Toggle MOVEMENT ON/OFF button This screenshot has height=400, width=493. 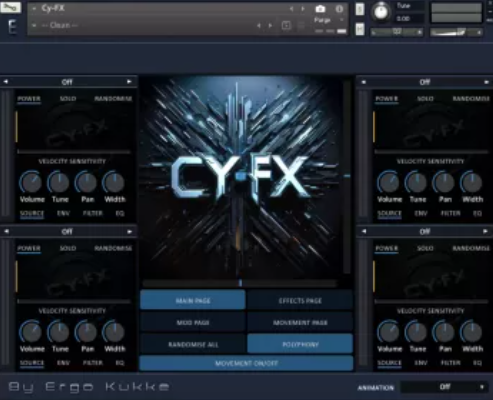pyautogui.click(x=246, y=363)
